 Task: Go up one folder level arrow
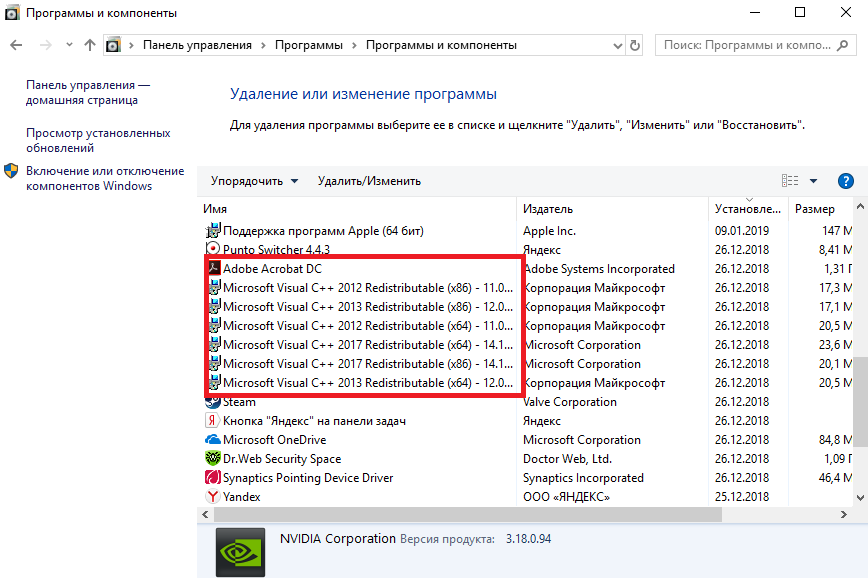point(90,45)
